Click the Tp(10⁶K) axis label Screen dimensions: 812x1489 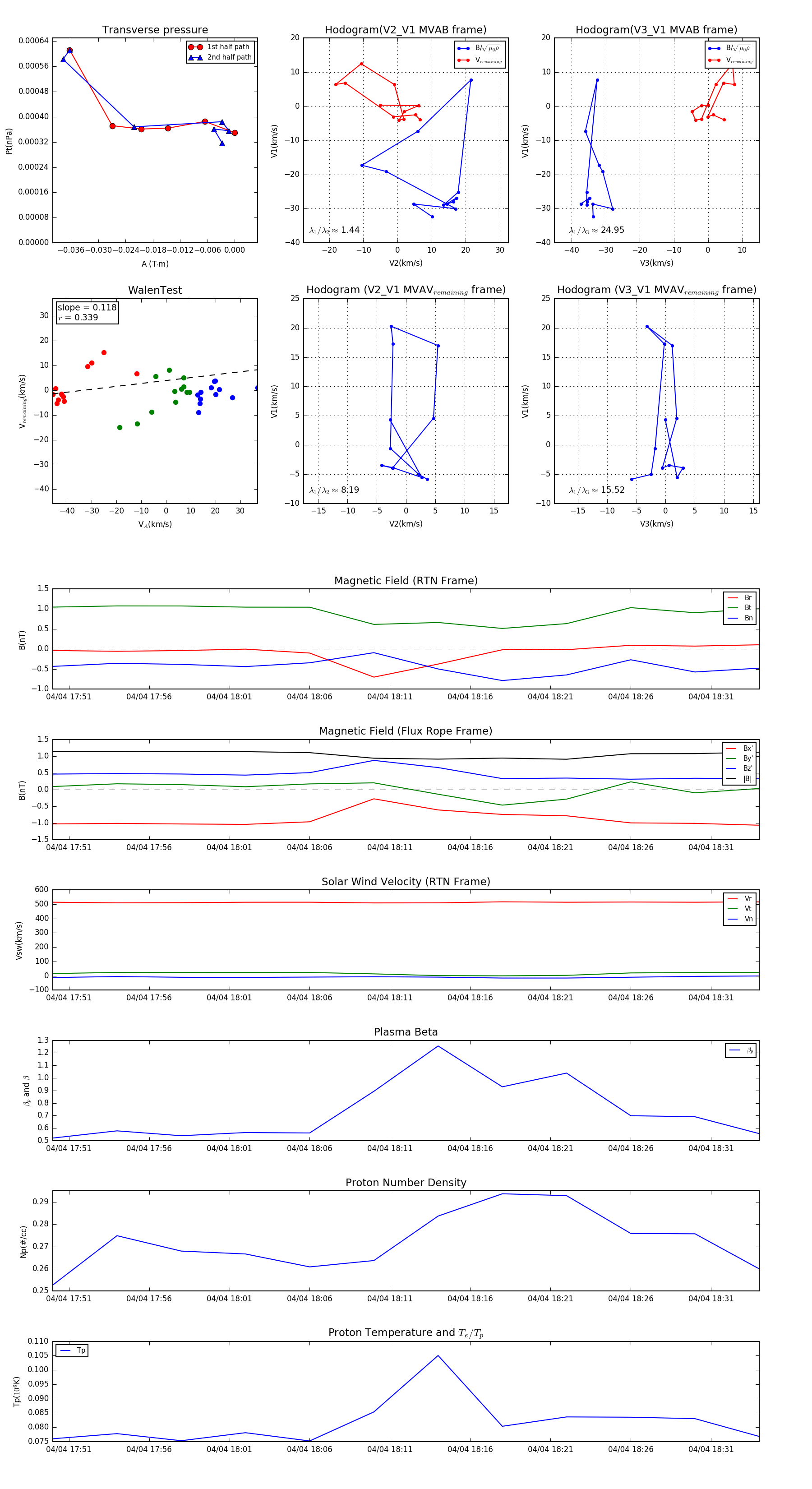[17, 1392]
